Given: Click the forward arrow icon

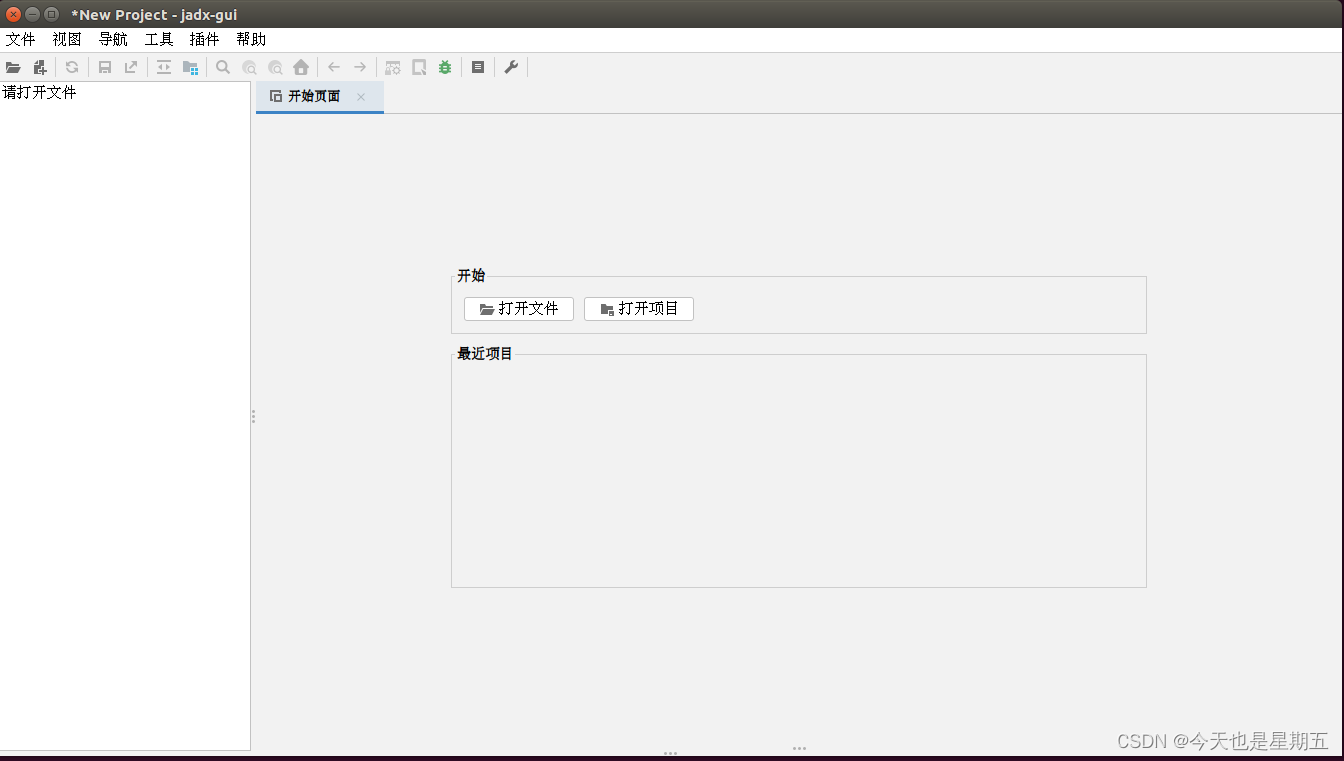Looking at the screenshot, I should point(360,67).
